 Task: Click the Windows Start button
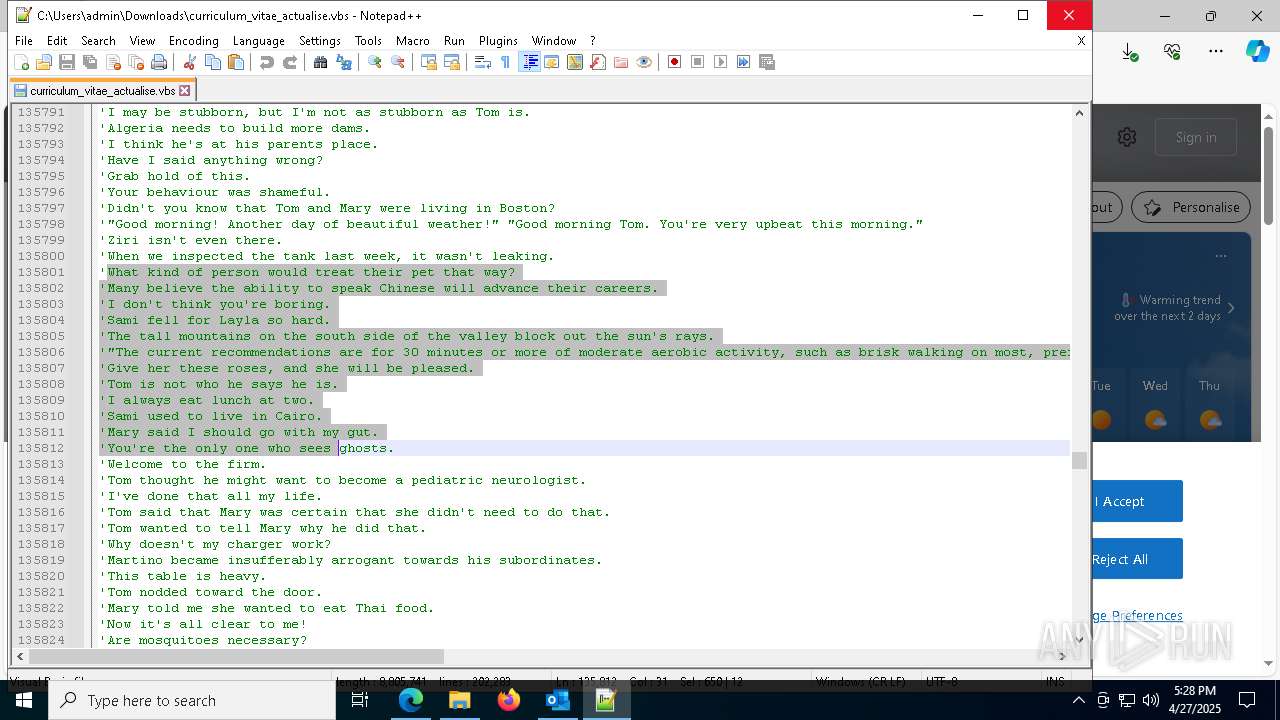(23, 700)
